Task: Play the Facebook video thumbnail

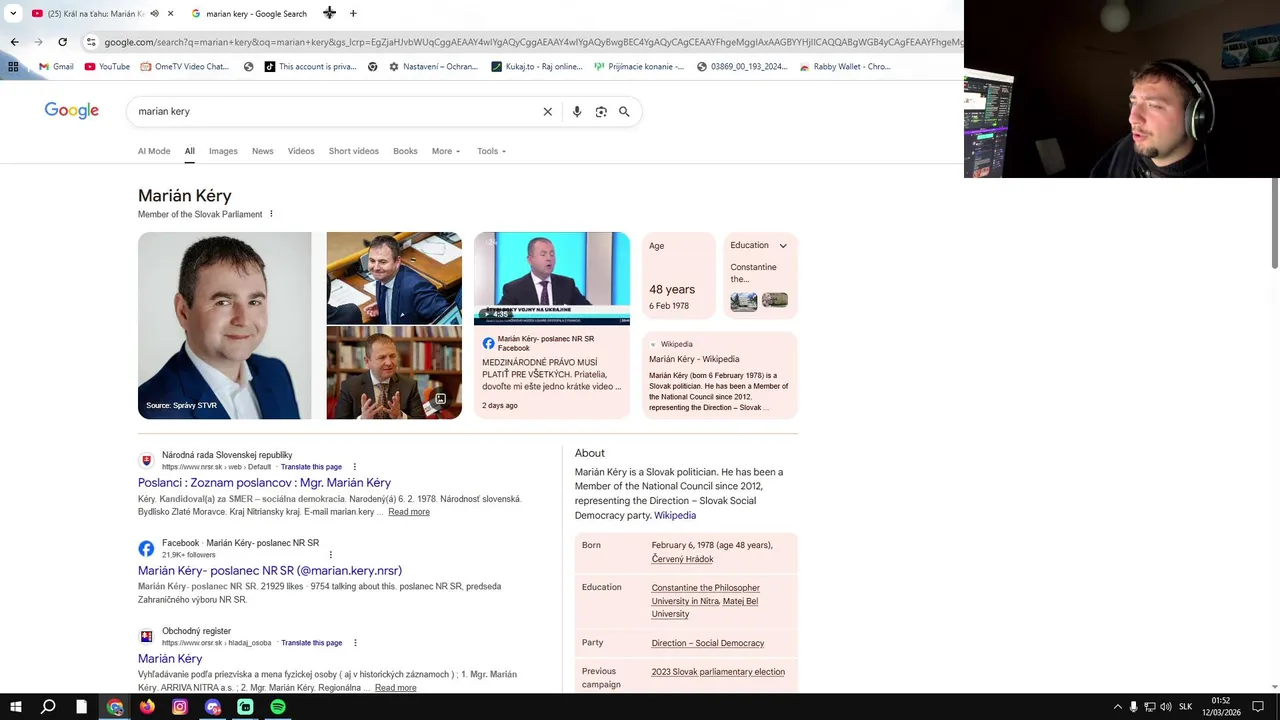Action: [x=552, y=278]
